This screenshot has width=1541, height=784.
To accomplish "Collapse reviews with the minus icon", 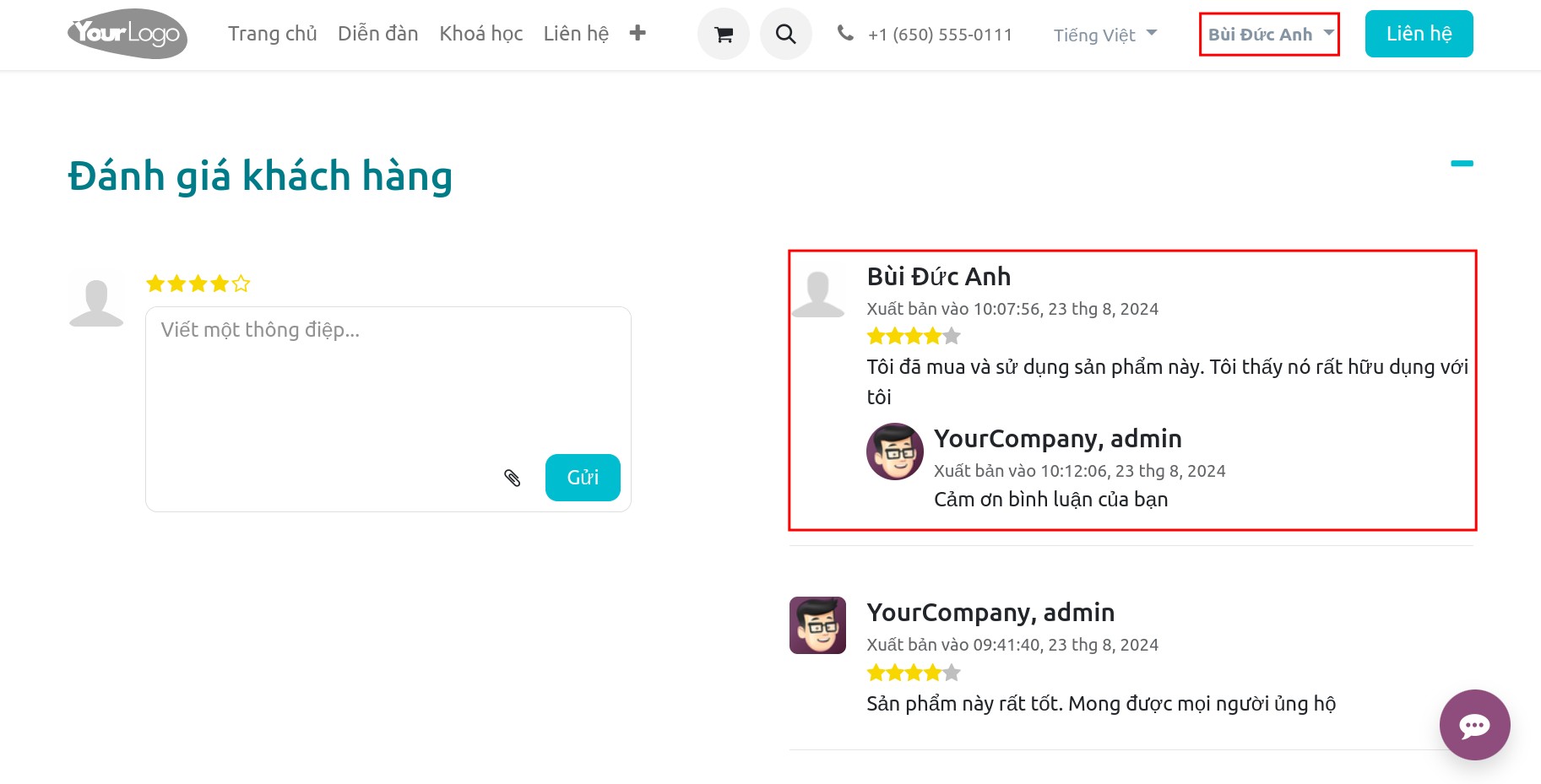I will (1462, 164).
